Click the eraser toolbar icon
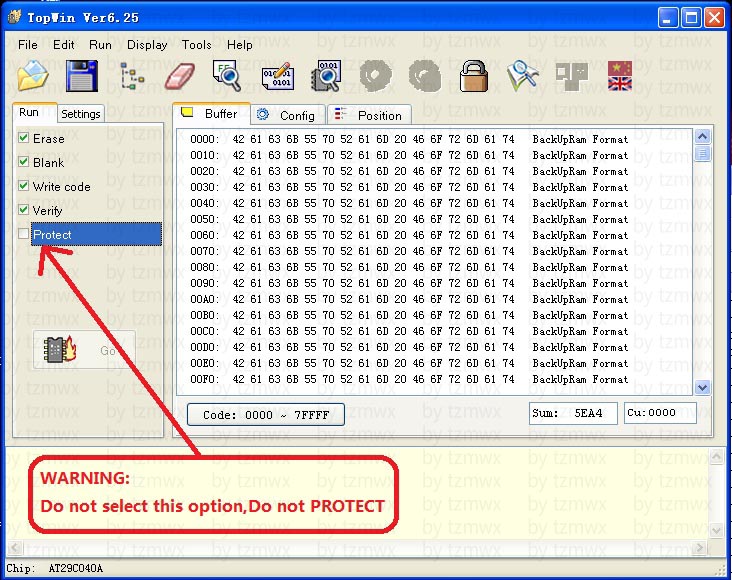732x580 pixels. tap(180, 76)
